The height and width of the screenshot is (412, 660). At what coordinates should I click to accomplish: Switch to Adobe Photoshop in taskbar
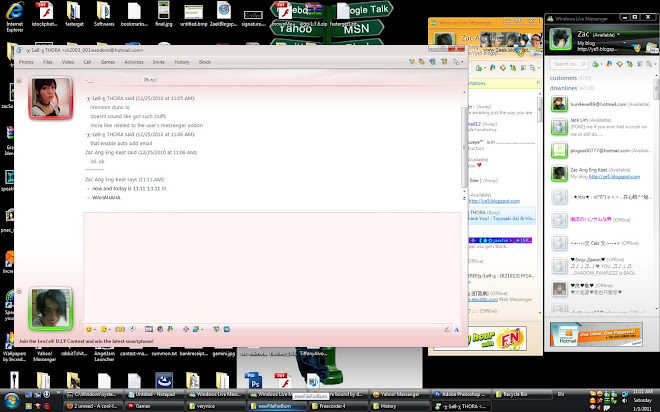pos(461,394)
